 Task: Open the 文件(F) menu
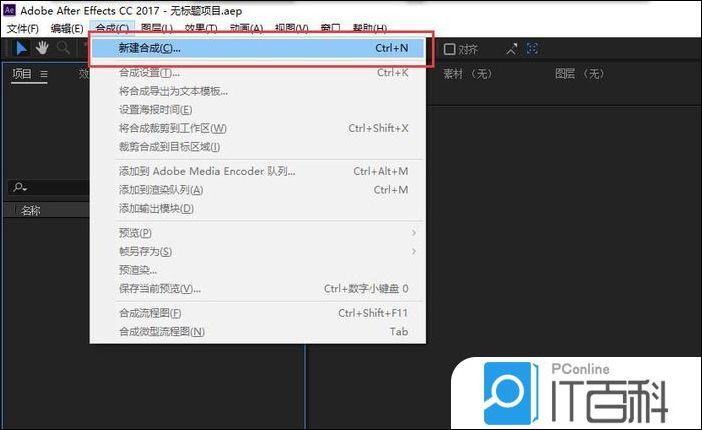point(22,29)
